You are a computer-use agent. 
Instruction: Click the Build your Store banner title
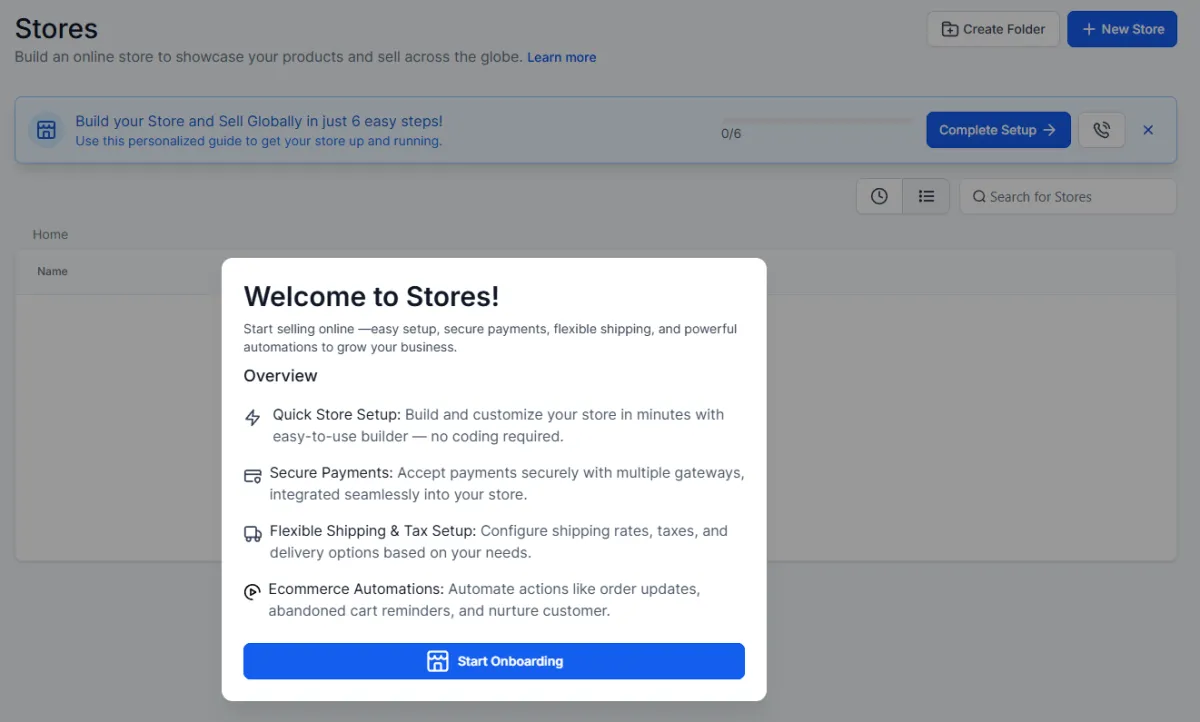pos(259,121)
